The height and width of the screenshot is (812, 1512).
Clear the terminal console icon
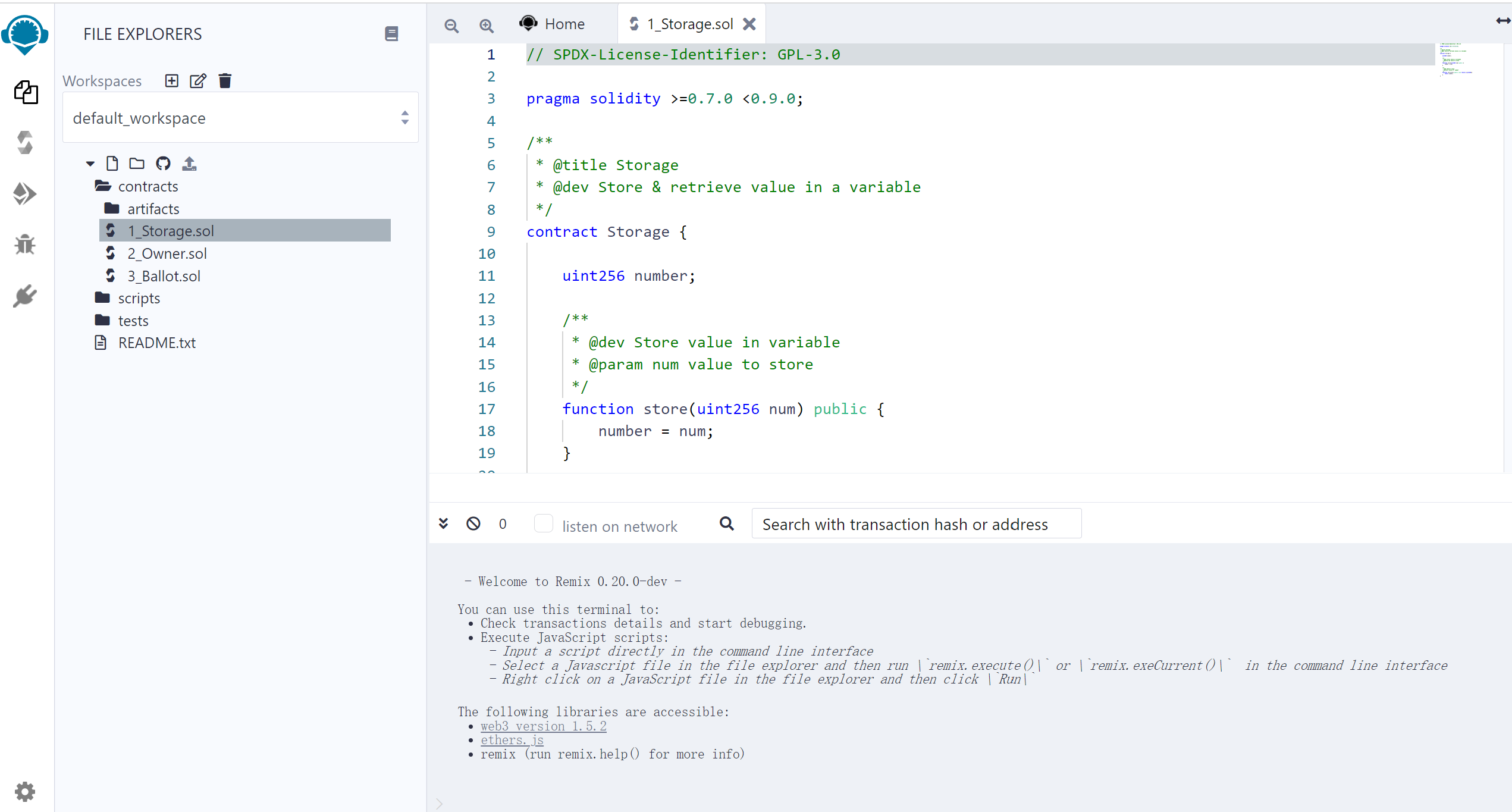click(473, 523)
